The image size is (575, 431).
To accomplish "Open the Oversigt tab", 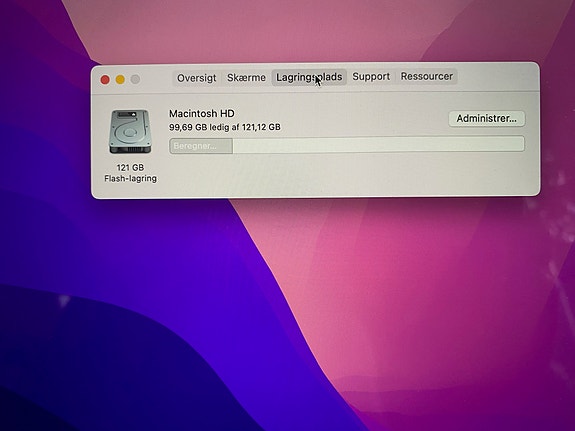I will [197, 78].
